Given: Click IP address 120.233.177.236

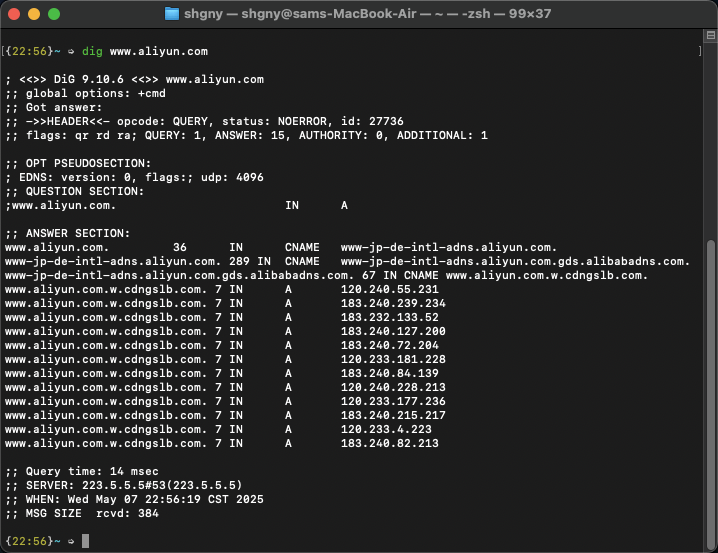Looking at the screenshot, I should coord(393,401).
